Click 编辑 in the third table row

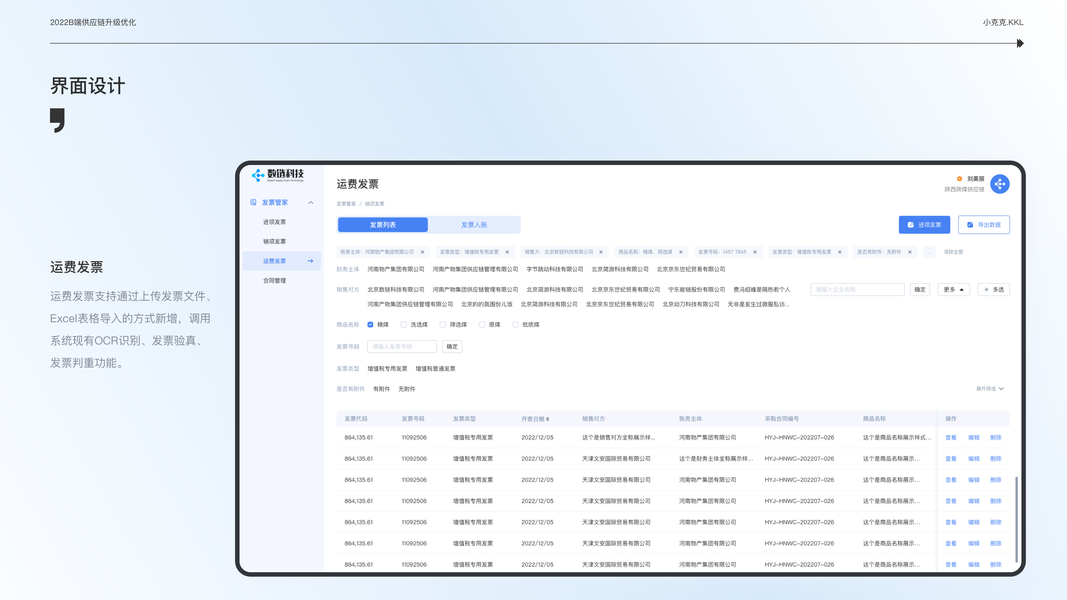coord(974,480)
